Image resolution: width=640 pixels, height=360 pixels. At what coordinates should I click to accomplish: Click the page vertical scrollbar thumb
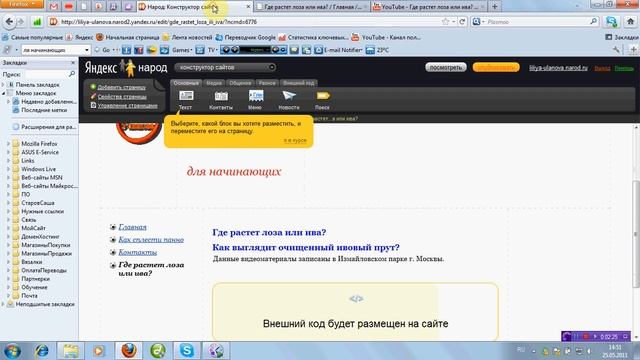tap(636, 234)
